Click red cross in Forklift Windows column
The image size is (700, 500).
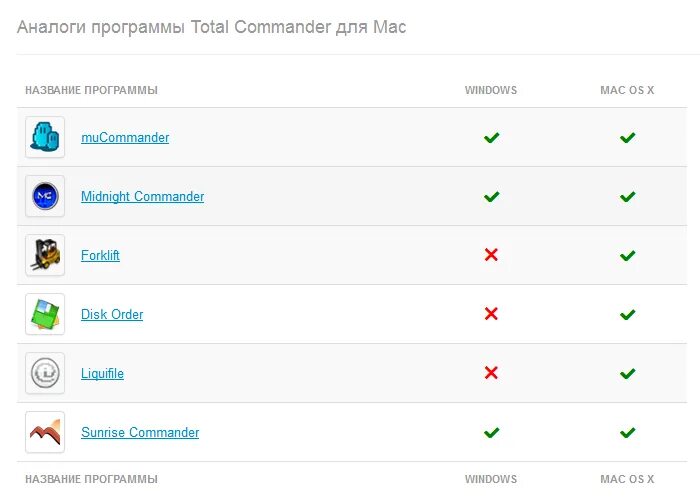[491, 255]
